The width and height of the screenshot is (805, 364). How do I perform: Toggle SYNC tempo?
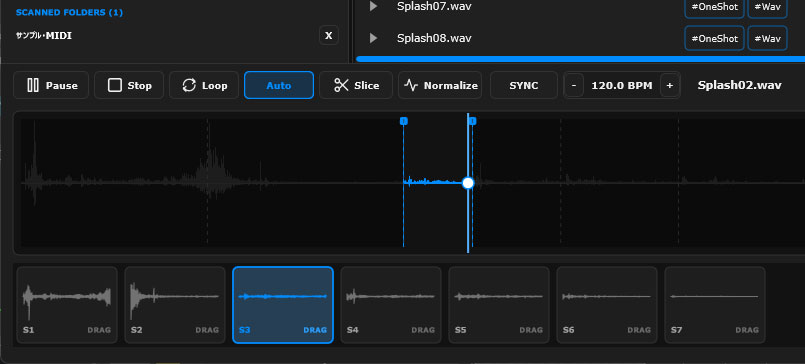pyautogui.click(x=524, y=85)
